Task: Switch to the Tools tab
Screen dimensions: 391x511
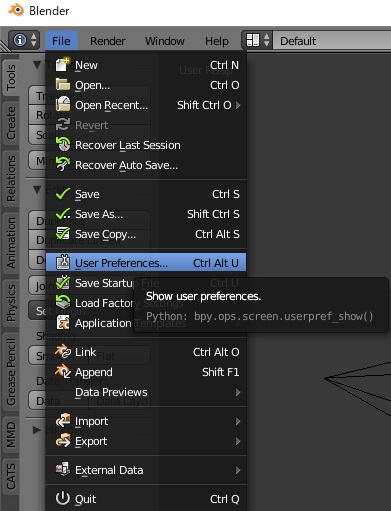Action: pyautogui.click(x=11, y=77)
